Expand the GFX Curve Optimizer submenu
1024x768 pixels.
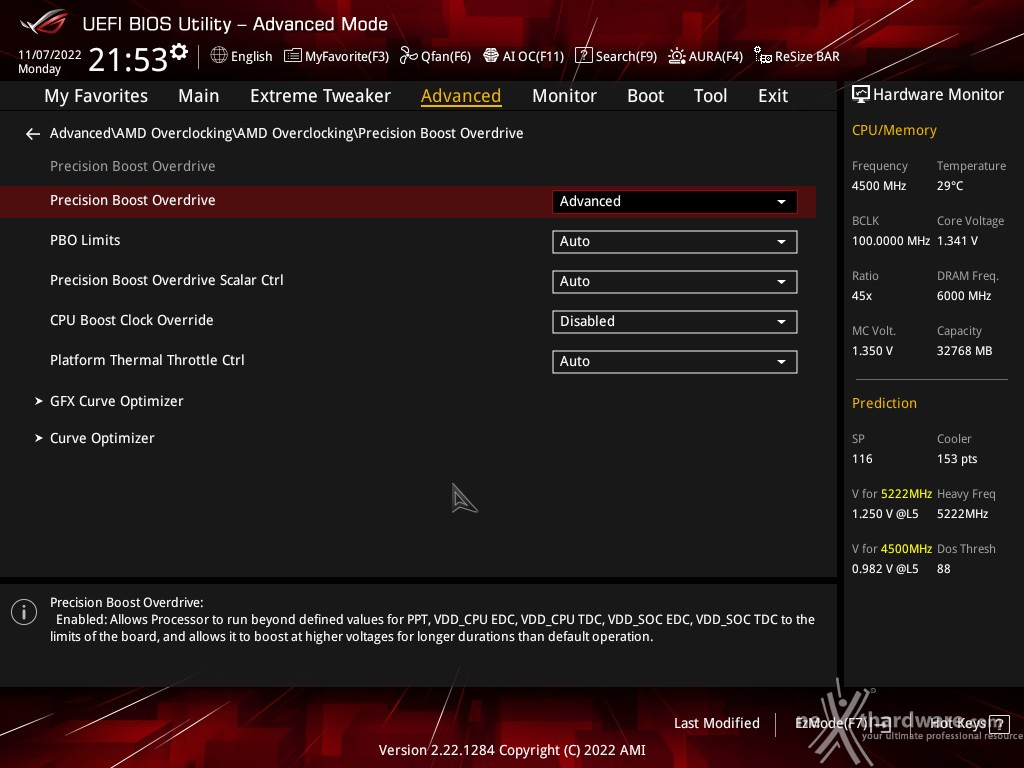(109, 401)
